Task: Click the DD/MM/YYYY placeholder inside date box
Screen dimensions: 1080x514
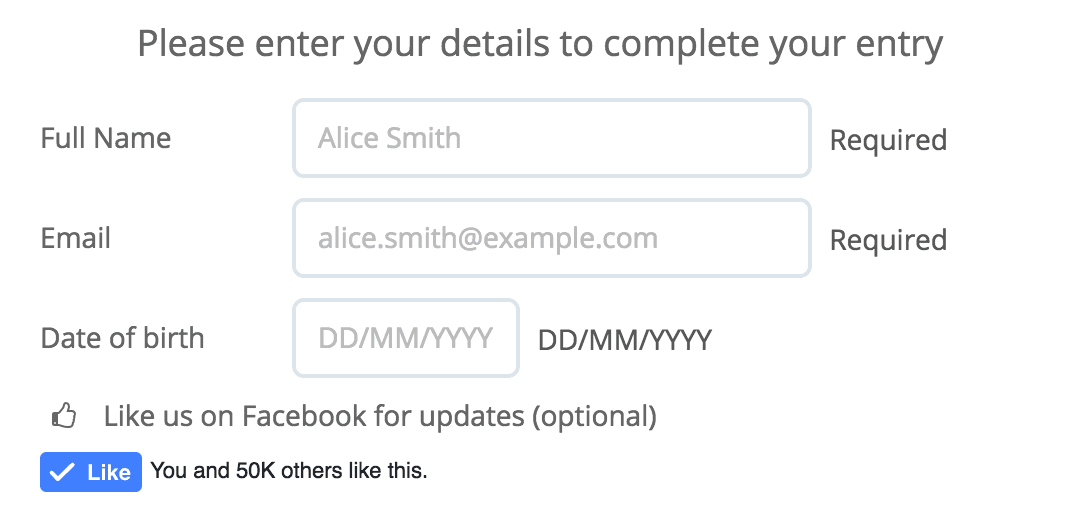Action: coord(405,338)
